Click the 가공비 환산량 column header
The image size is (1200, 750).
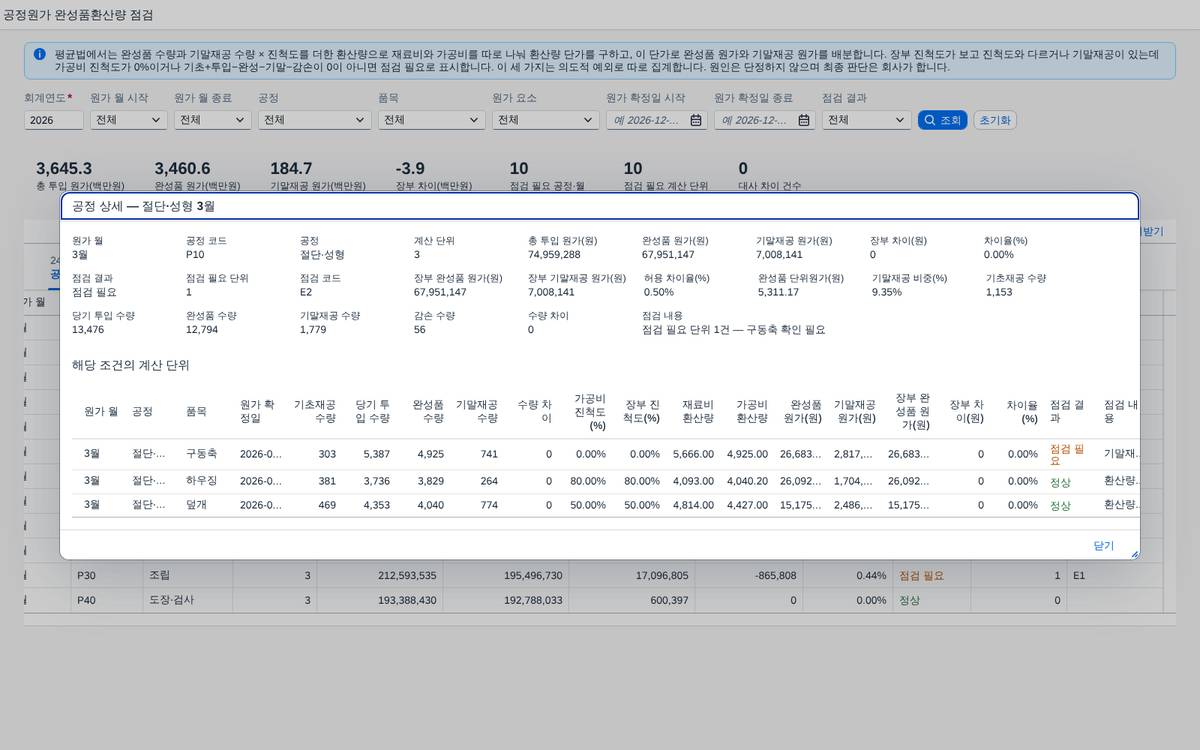pyautogui.click(x=746, y=411)
